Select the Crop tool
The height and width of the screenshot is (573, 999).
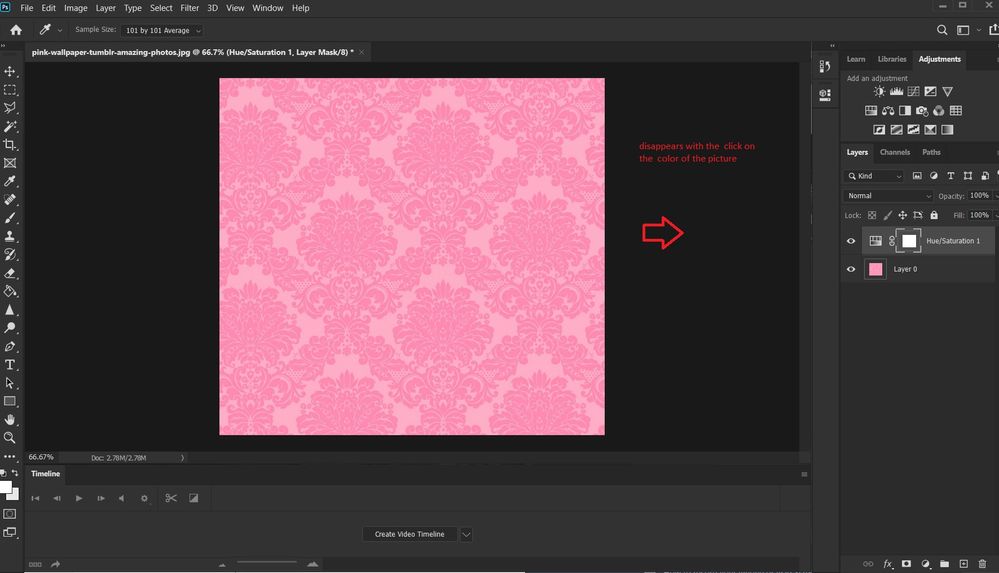coord(10,145)
